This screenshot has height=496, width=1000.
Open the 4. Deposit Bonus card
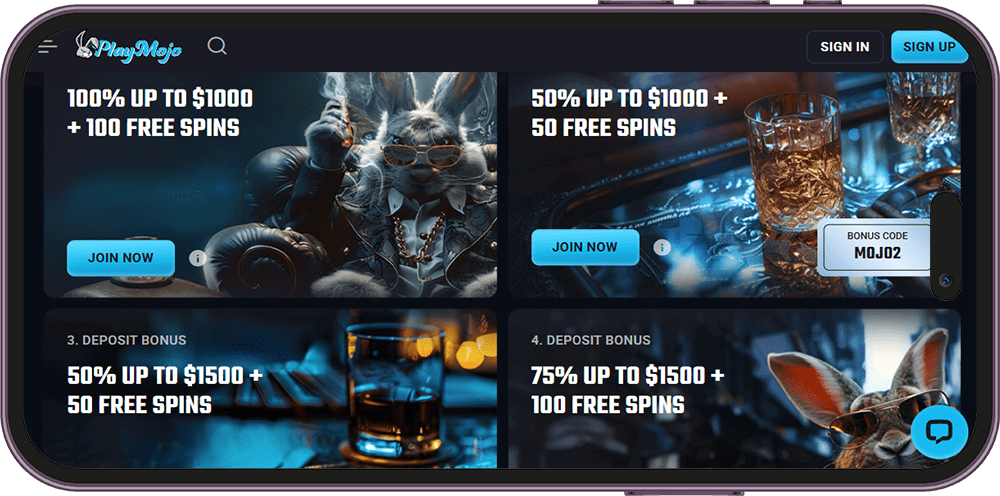[x=734, y=389]
